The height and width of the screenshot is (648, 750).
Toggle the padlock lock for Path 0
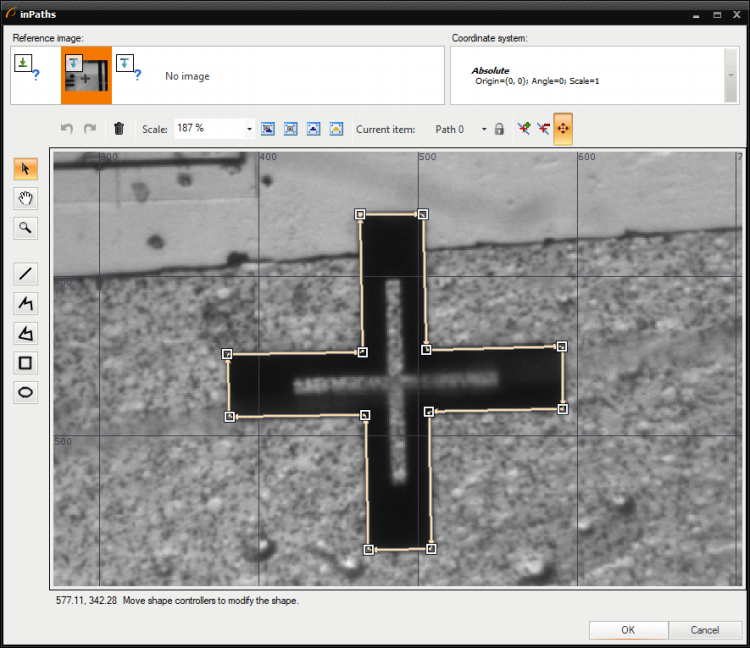tap(499, 129)
